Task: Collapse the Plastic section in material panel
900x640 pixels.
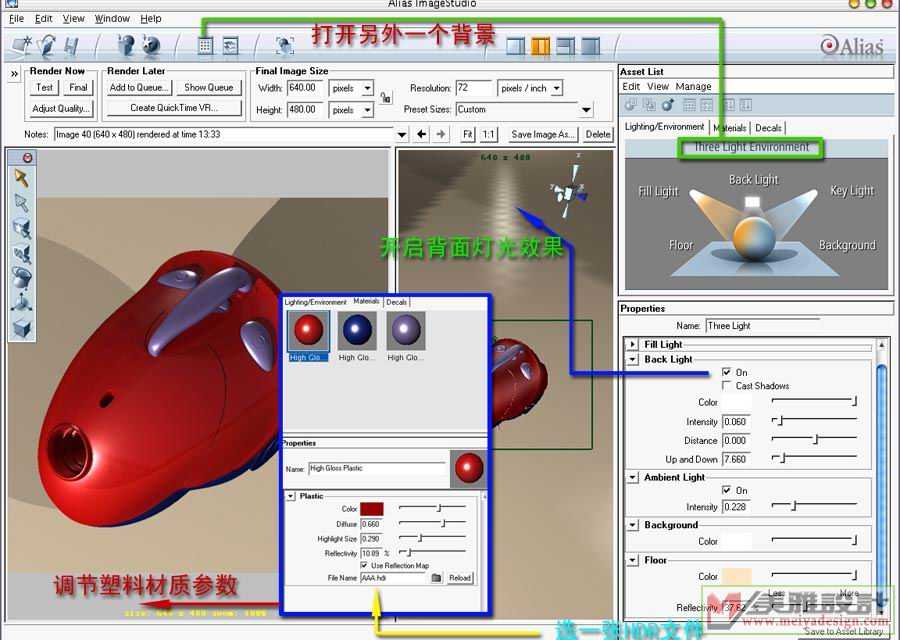Action: (290, 495)
